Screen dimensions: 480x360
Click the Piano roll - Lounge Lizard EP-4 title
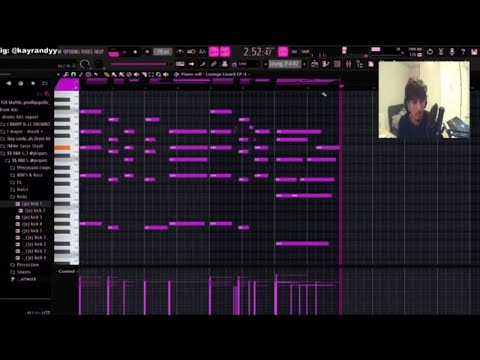pyautogui.click(x=215, y=74)
